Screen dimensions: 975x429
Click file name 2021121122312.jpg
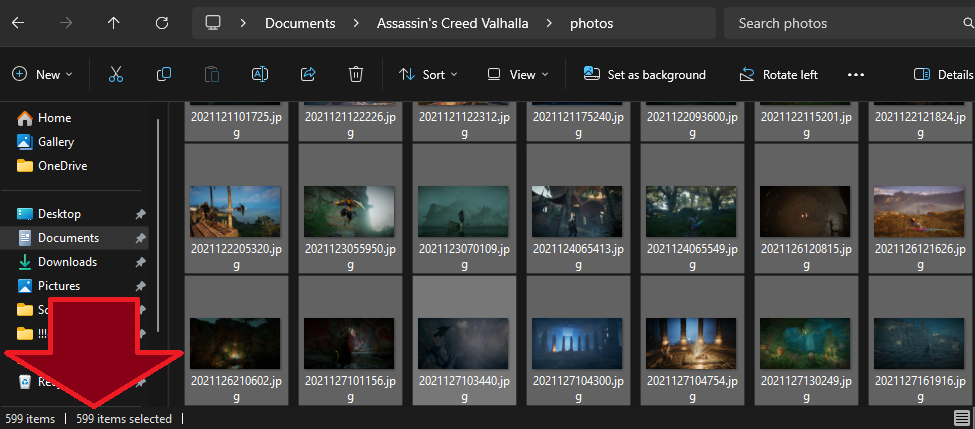pos(464,125)
